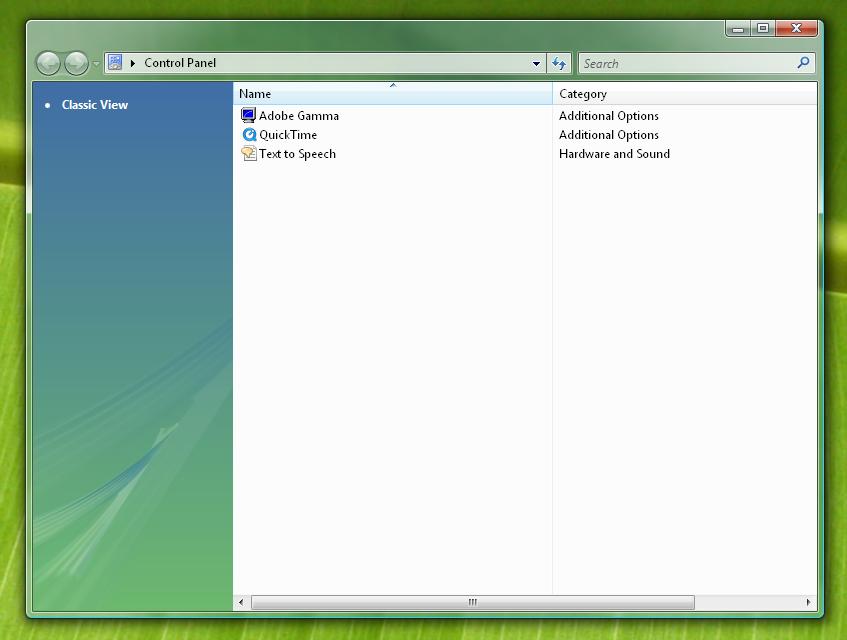Switch to Classic View
The width and height of the screenshot is (847, 640).
(95, 104)
